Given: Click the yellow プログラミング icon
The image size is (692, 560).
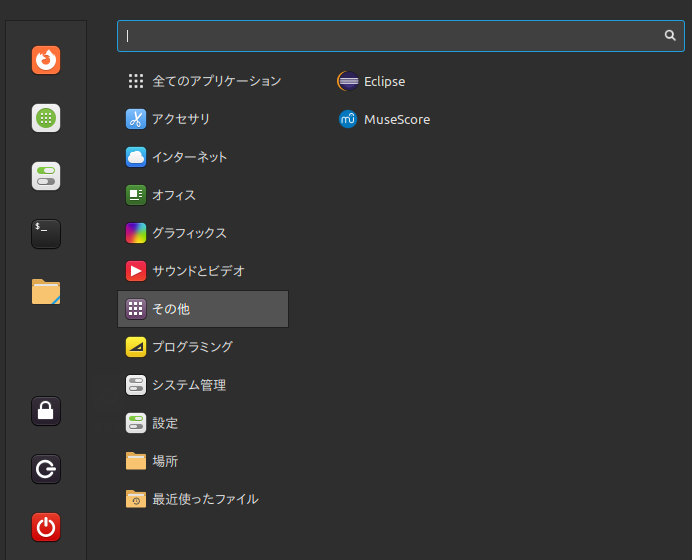Looking at the screenshot, I should pyautogui.click(x=136, y=347).
